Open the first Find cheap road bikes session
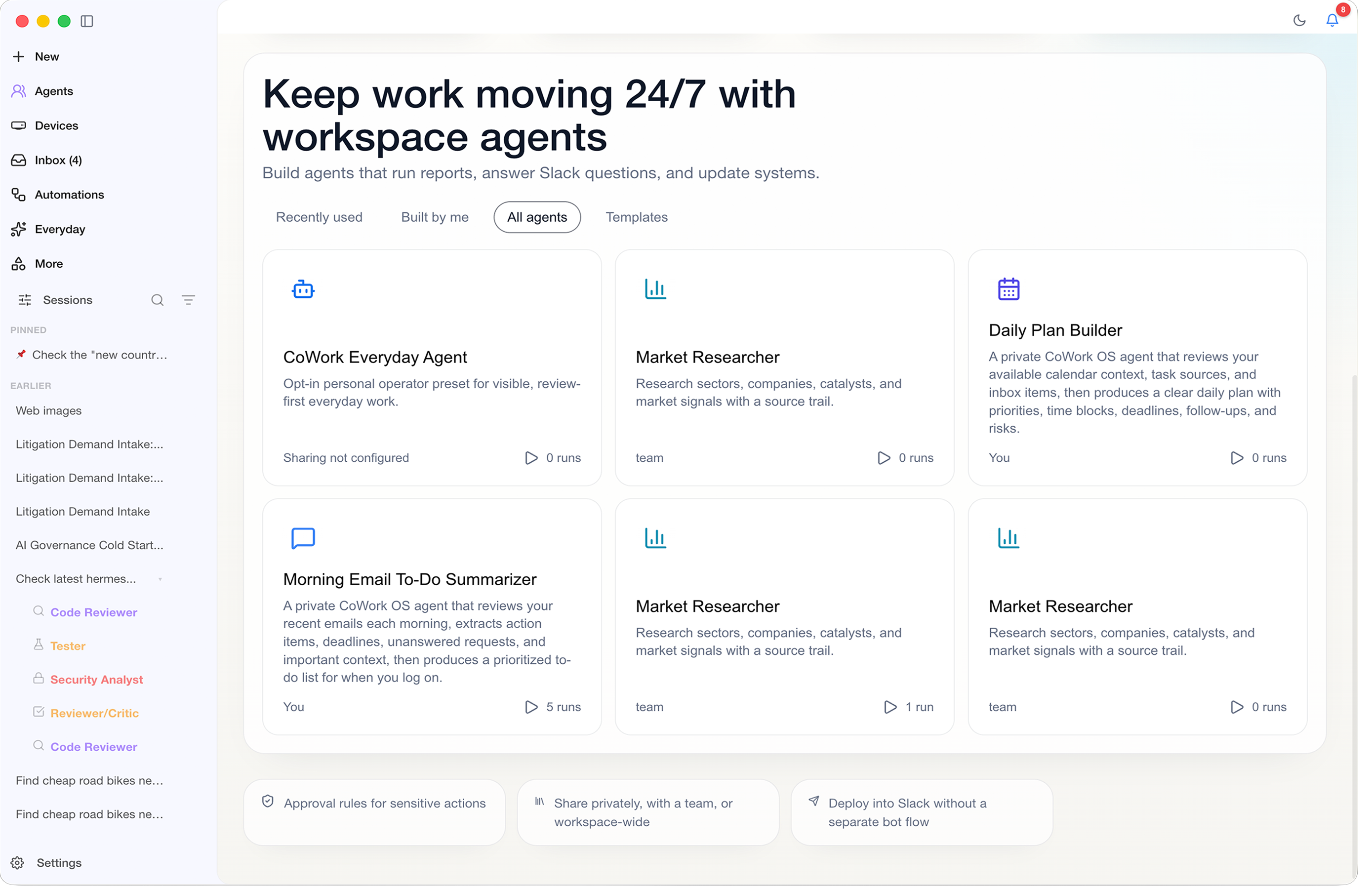 [x=90, y=781]
